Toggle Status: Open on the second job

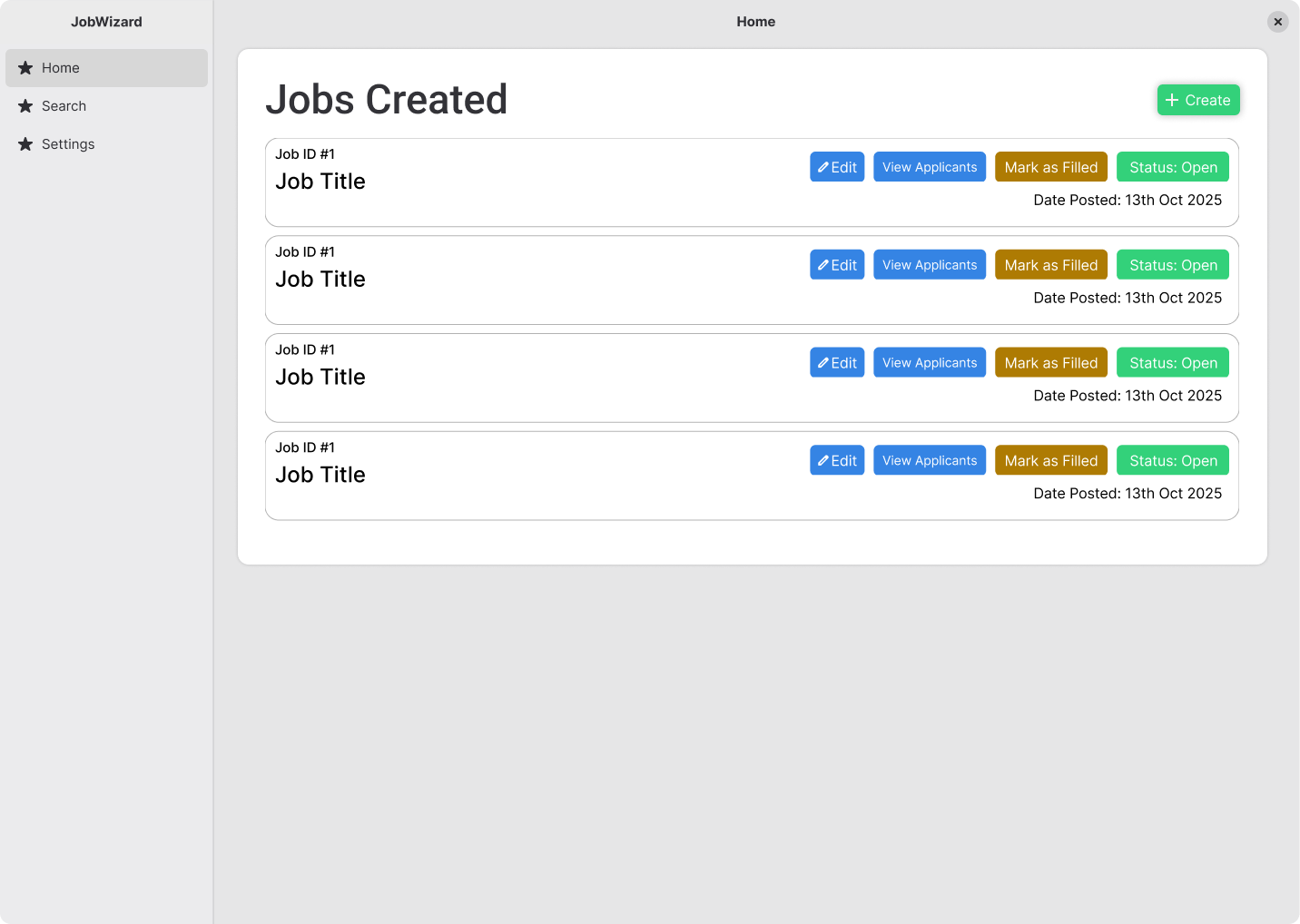[x=1172, y=265]
